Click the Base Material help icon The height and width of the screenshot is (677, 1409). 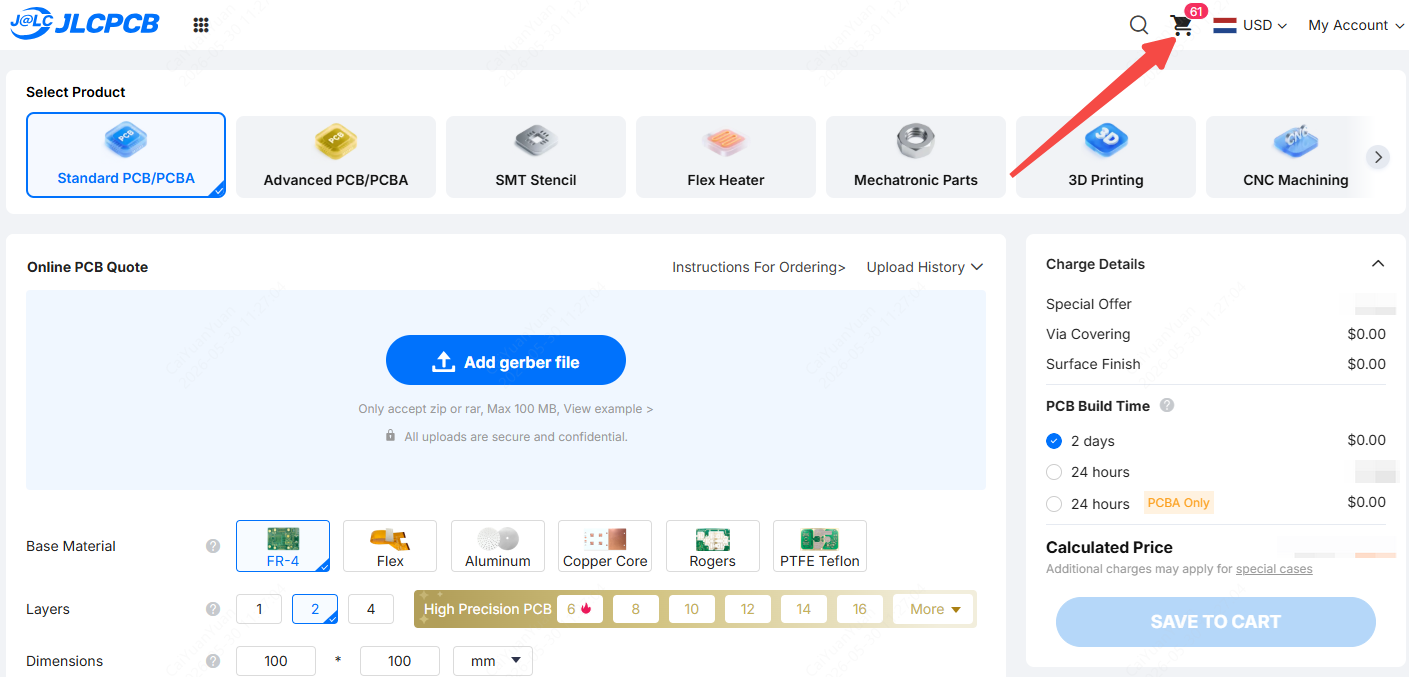pos(213,546)
